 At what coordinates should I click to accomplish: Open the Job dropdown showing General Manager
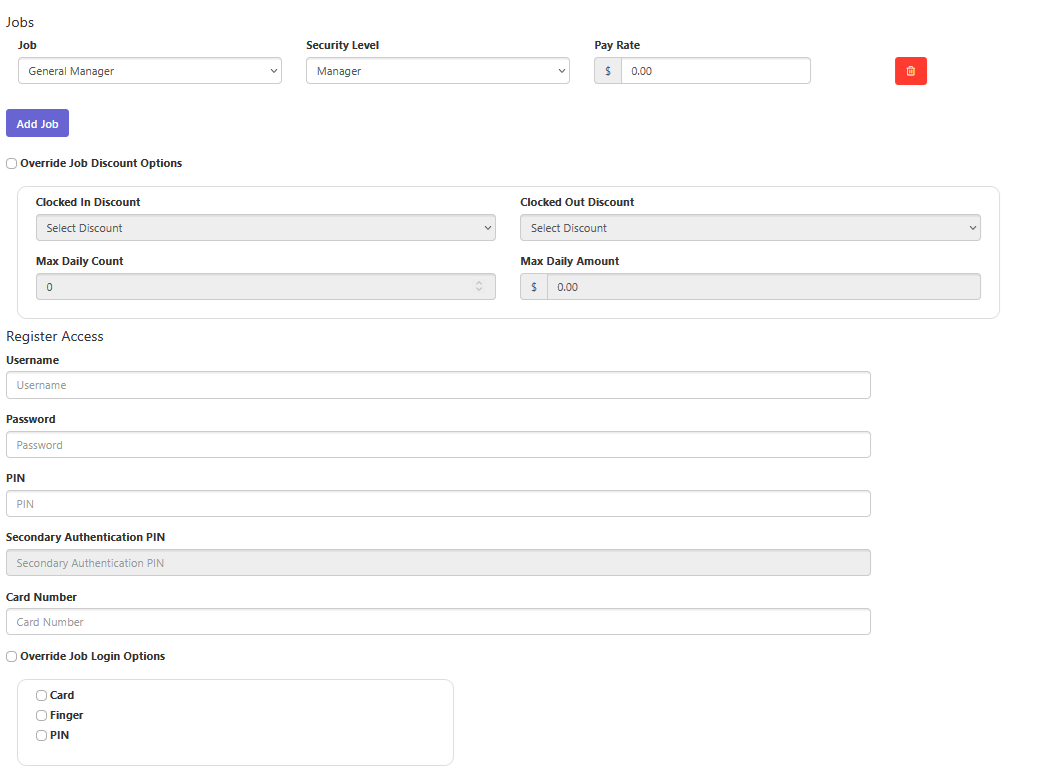pos(150,71)
